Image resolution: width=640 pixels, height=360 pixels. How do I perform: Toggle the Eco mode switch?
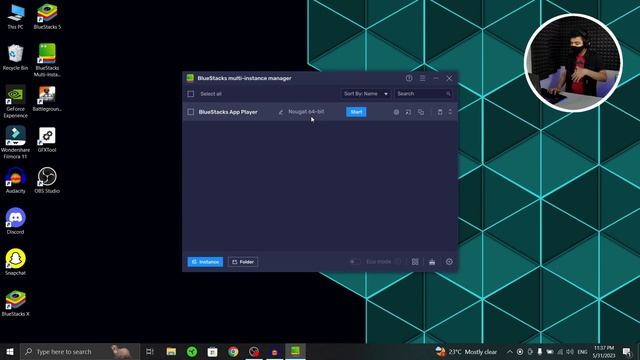tap(355, 262)
